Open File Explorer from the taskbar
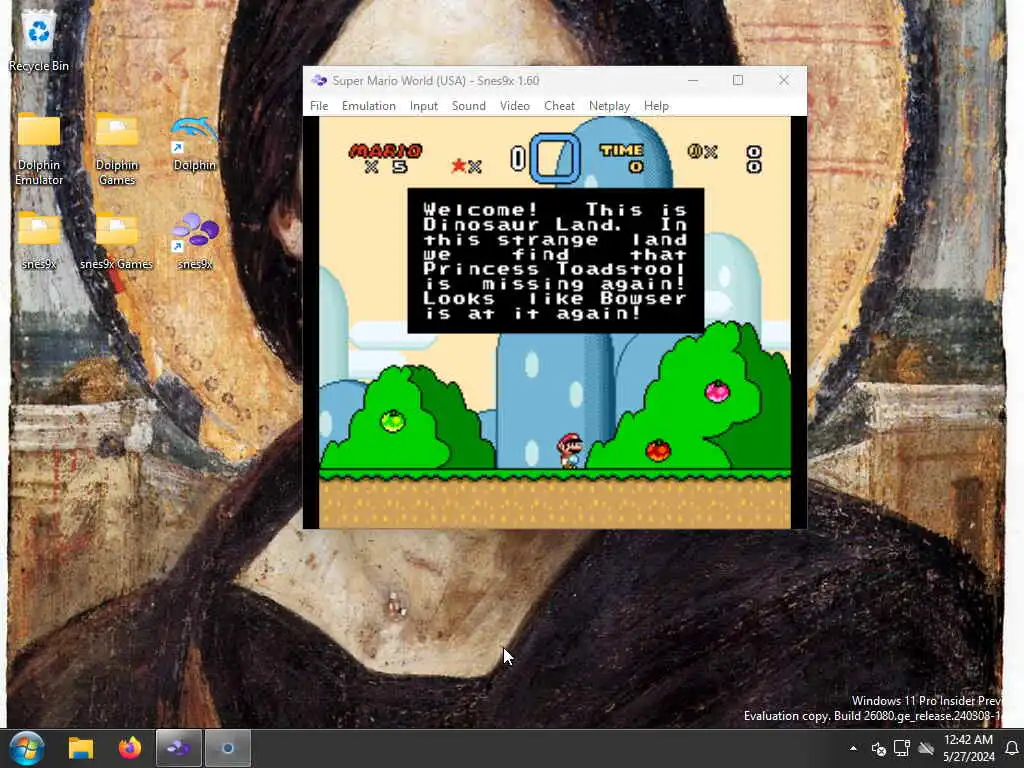 [81, 748]
